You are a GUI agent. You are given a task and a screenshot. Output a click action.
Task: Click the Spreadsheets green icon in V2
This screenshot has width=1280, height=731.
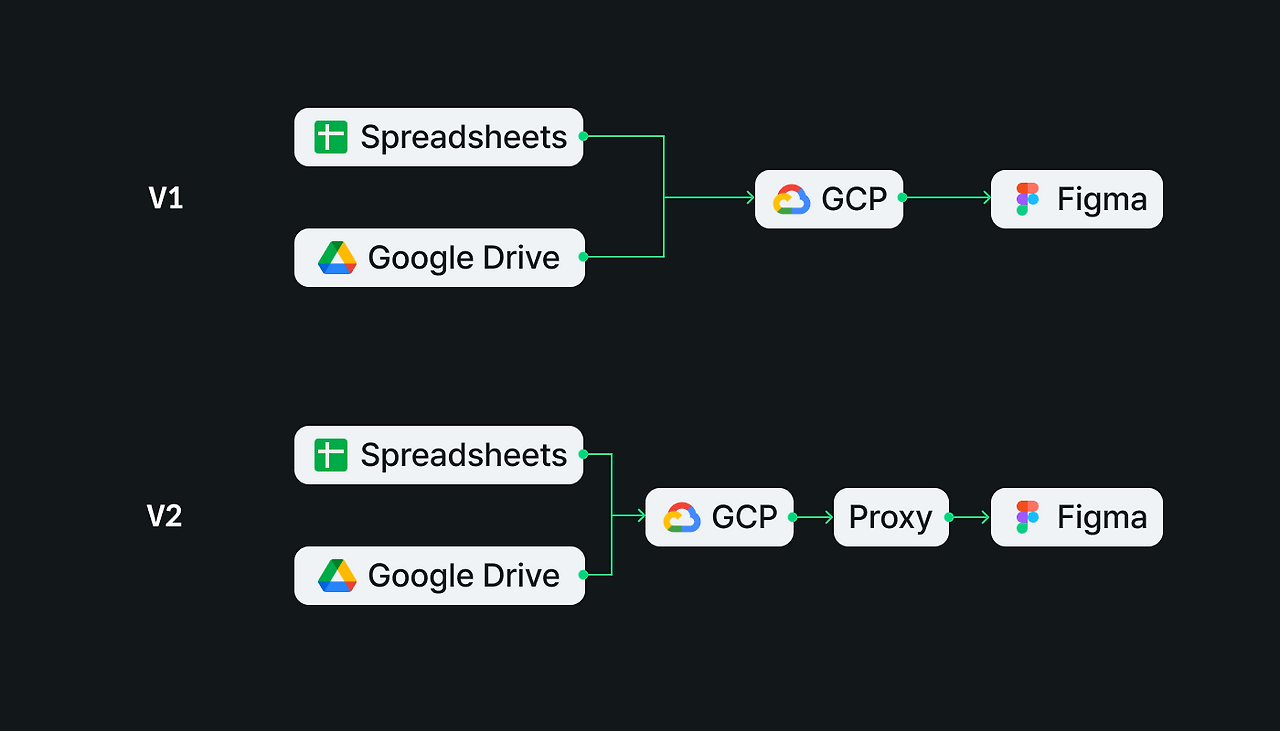(330, 455)
